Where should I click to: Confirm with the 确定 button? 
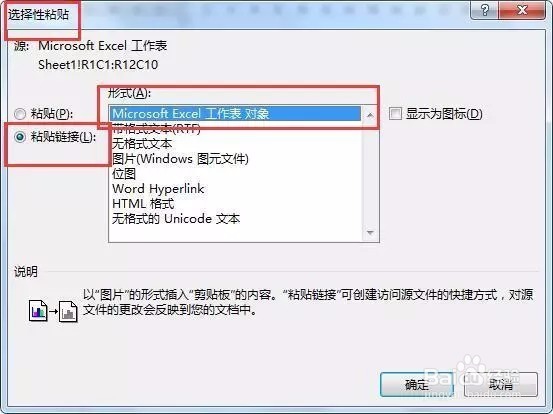[417, 384]
